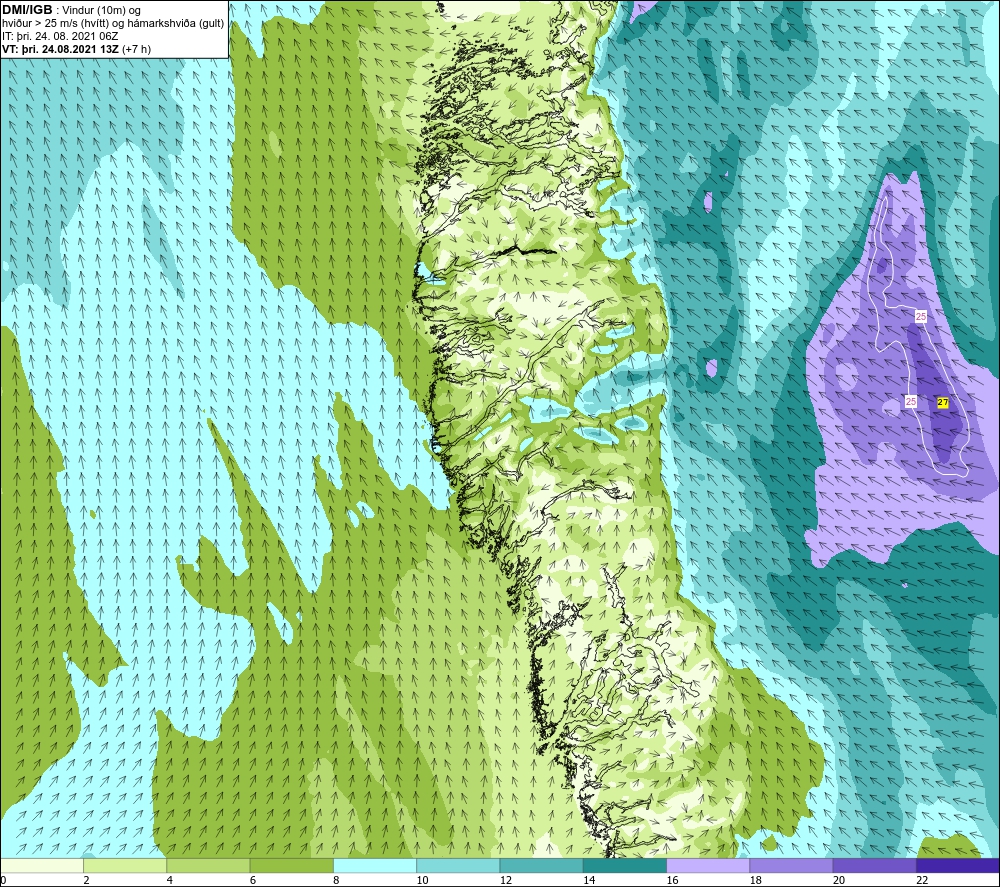Click the legend tick label '8'

[336, 881]
